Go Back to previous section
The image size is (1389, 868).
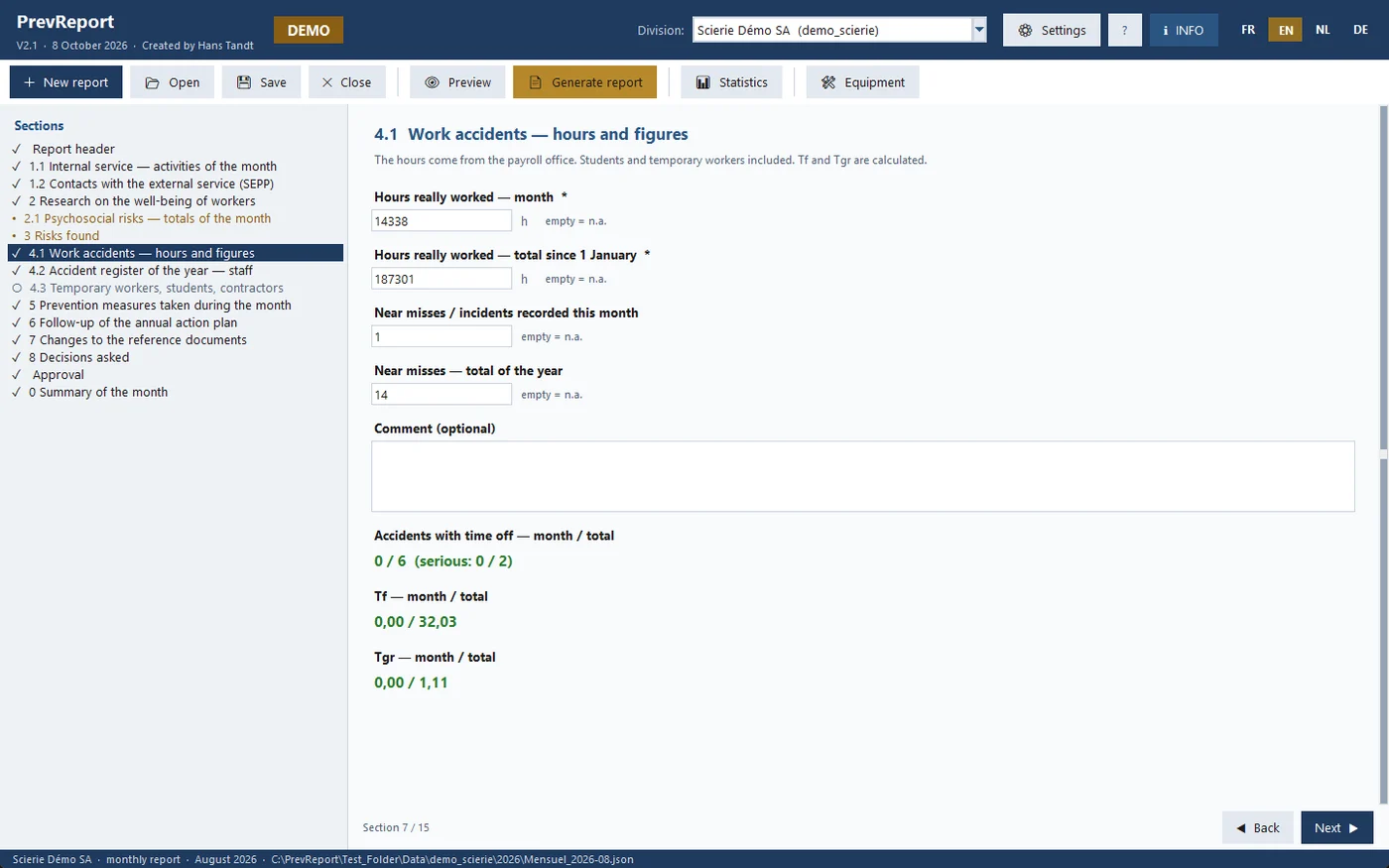point(1257,827)
